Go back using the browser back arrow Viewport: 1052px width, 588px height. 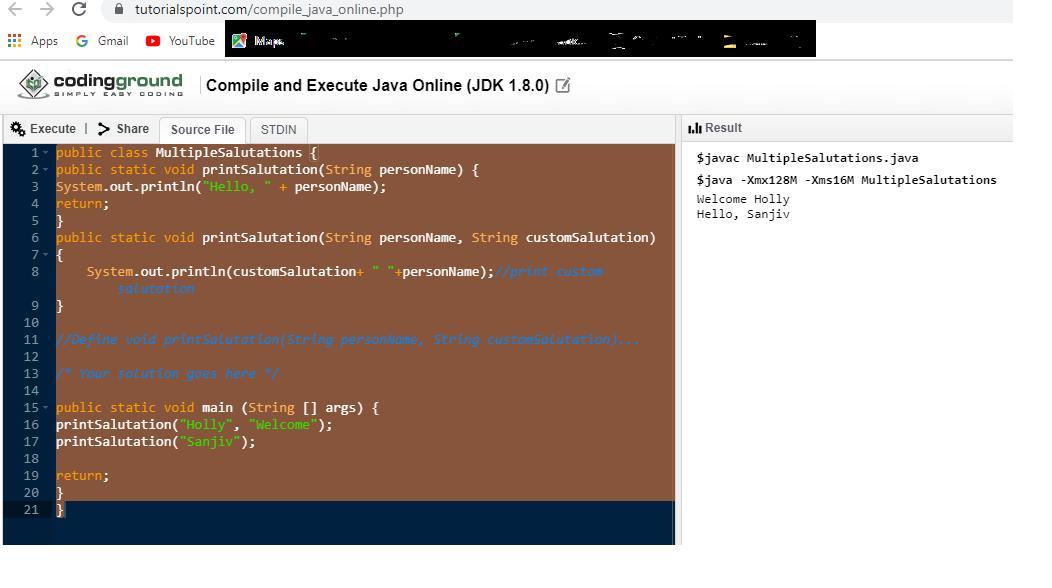(x=15, y=9)
